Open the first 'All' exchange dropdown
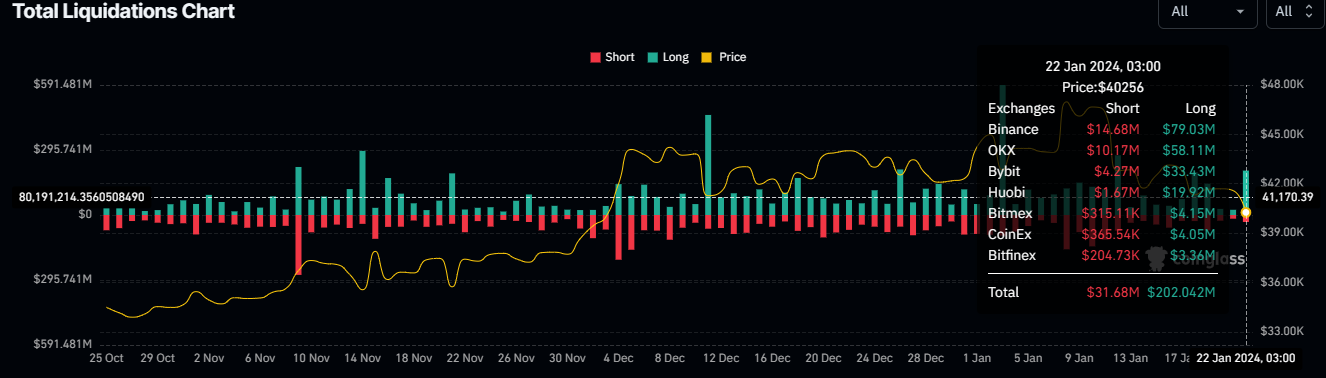The width and height of the screenshot is (1326, 378). coord(1207,11)
